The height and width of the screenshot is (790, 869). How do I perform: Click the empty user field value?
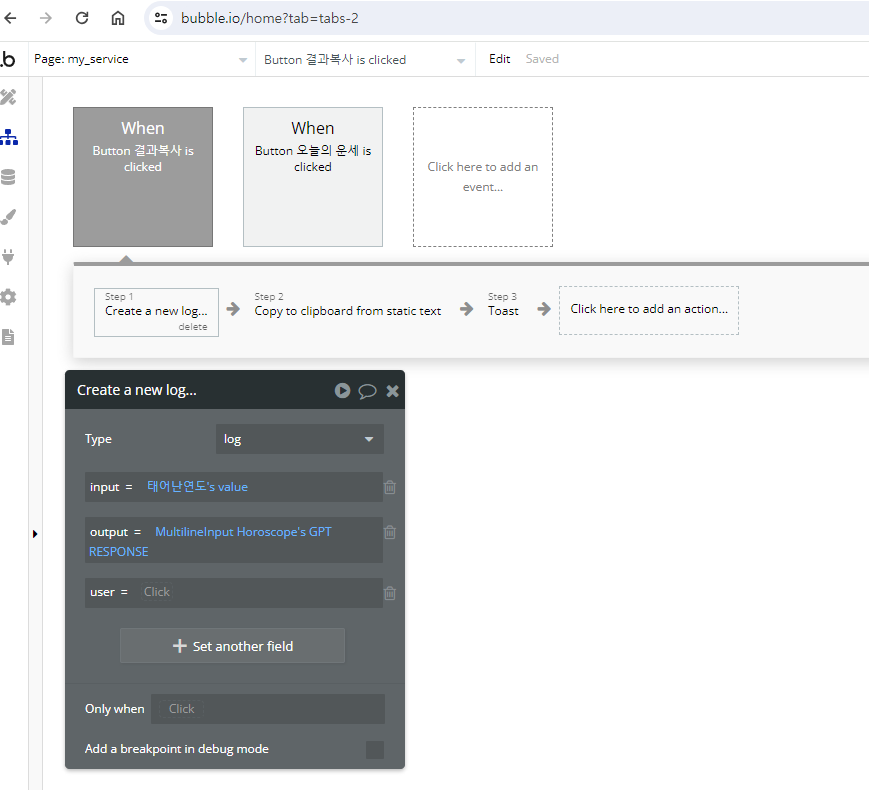156,592
